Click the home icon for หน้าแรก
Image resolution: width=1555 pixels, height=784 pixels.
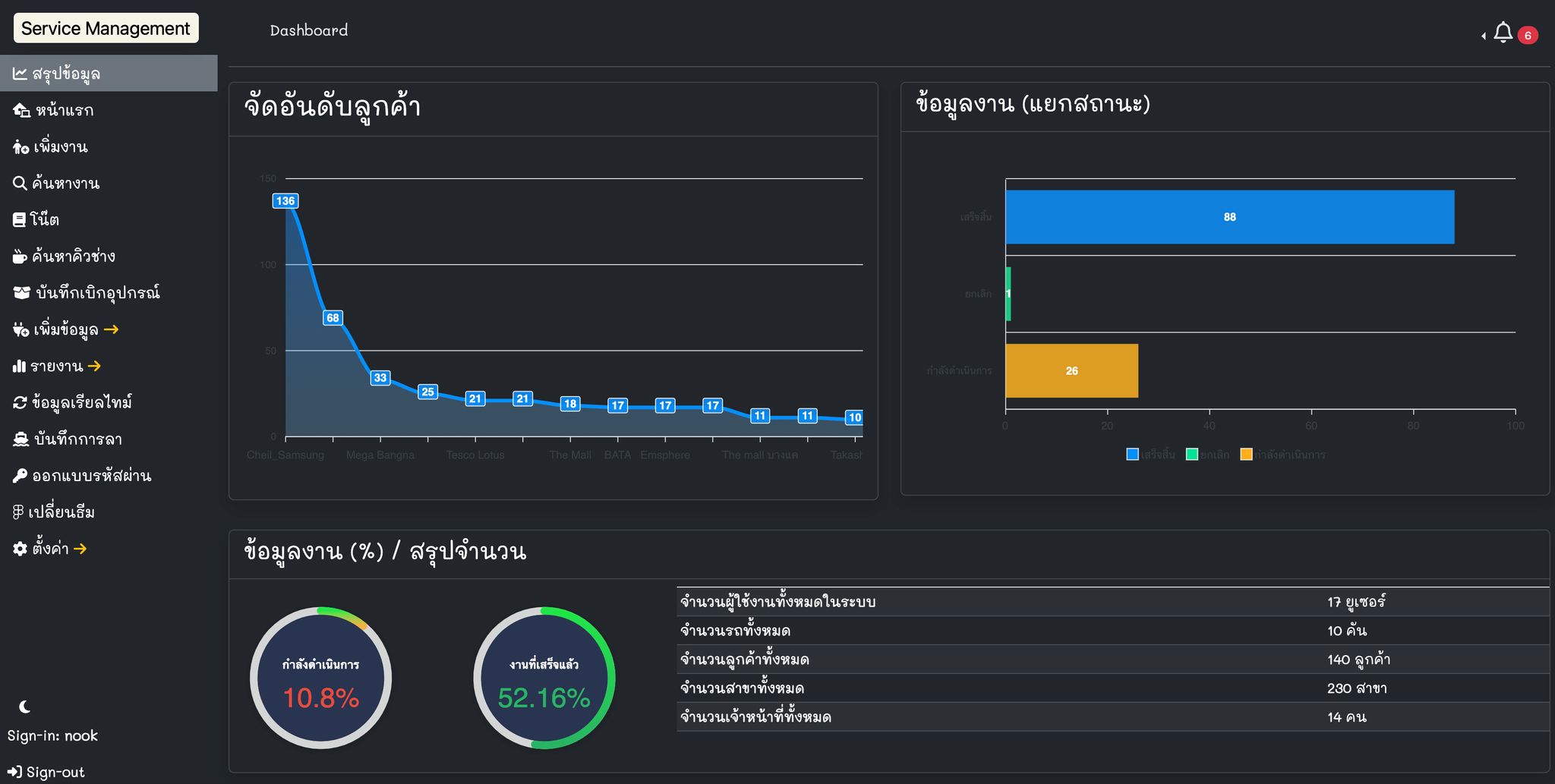21,110
